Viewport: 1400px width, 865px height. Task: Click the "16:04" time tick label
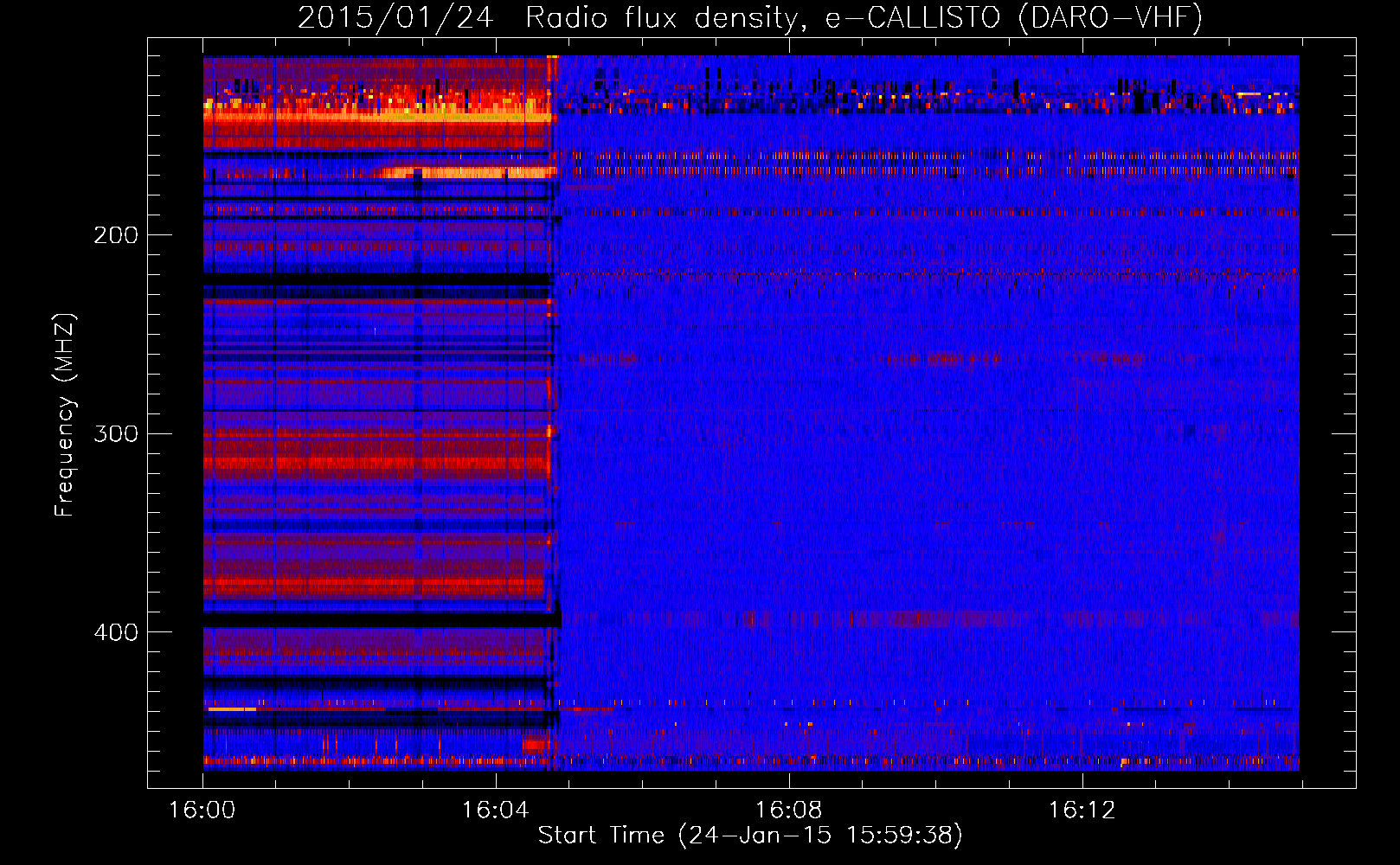pyautogui.click(x=495, y=811)
